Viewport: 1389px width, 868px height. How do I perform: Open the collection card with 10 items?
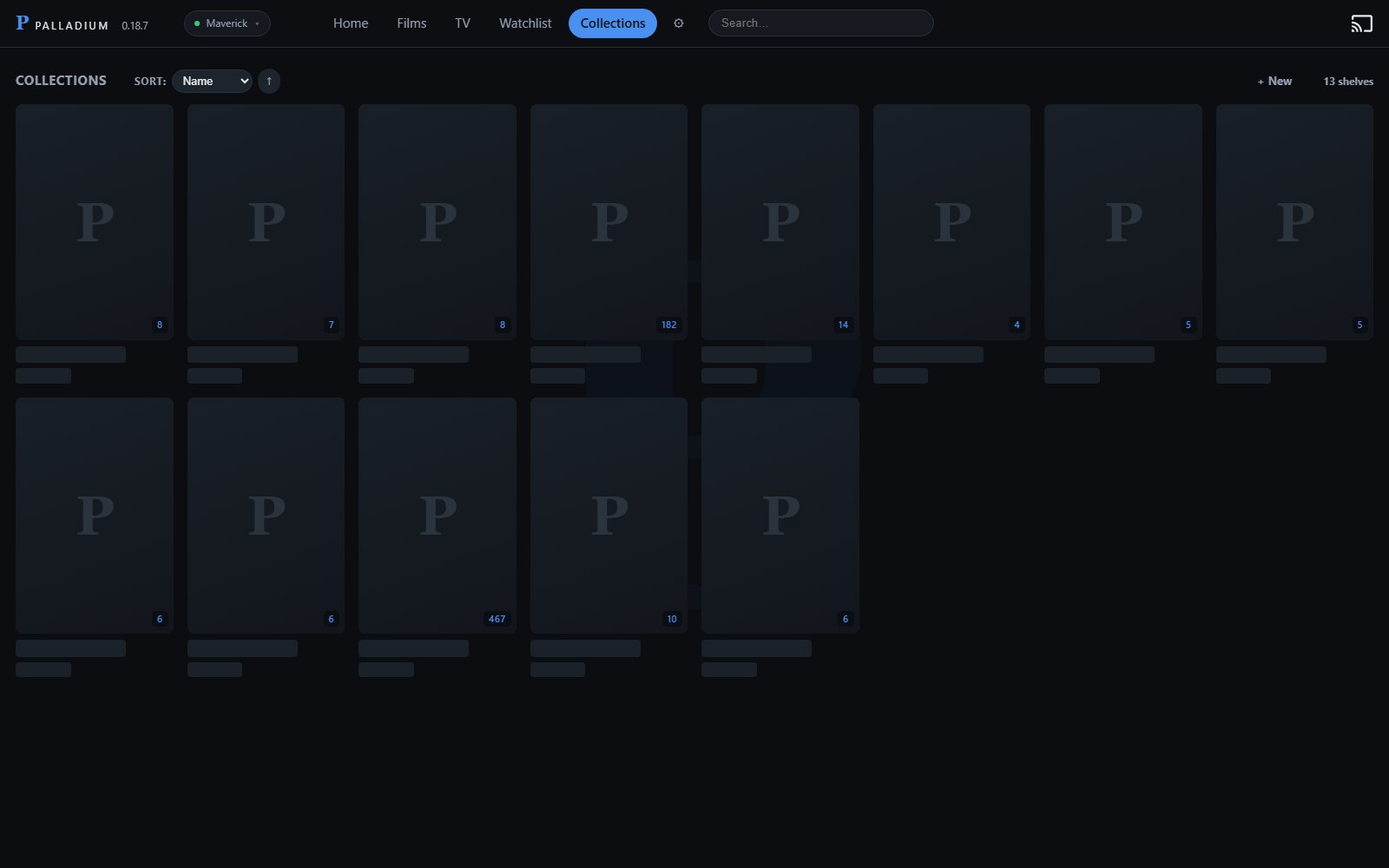click(x=609, y=516)
